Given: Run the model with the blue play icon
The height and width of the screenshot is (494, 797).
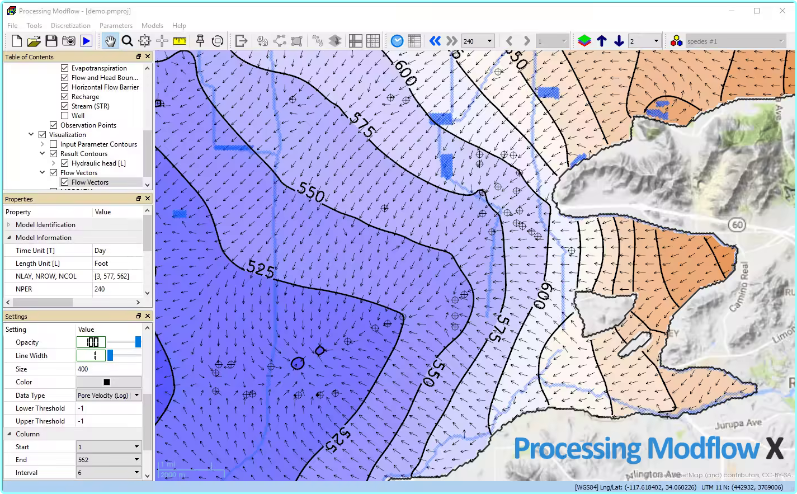Looking at the screenshot, I should coord(86,41).
